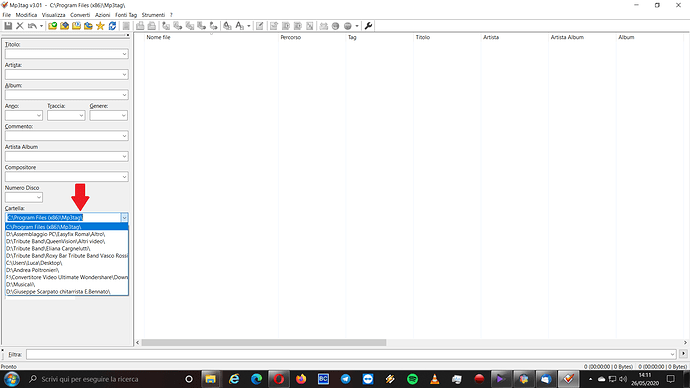Open the Strumenti menu
690x388 pixels.
pos(153,15)
